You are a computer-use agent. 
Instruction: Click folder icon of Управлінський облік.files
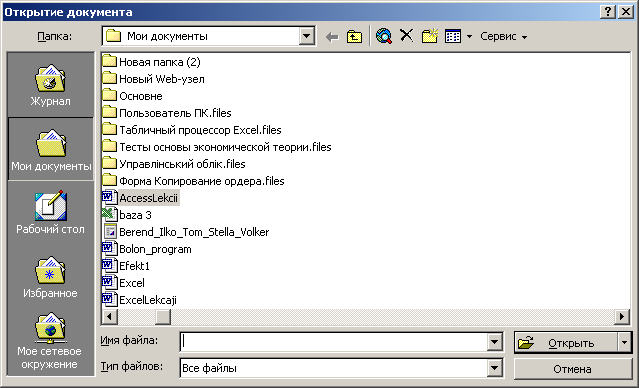[x=109, y=164]
